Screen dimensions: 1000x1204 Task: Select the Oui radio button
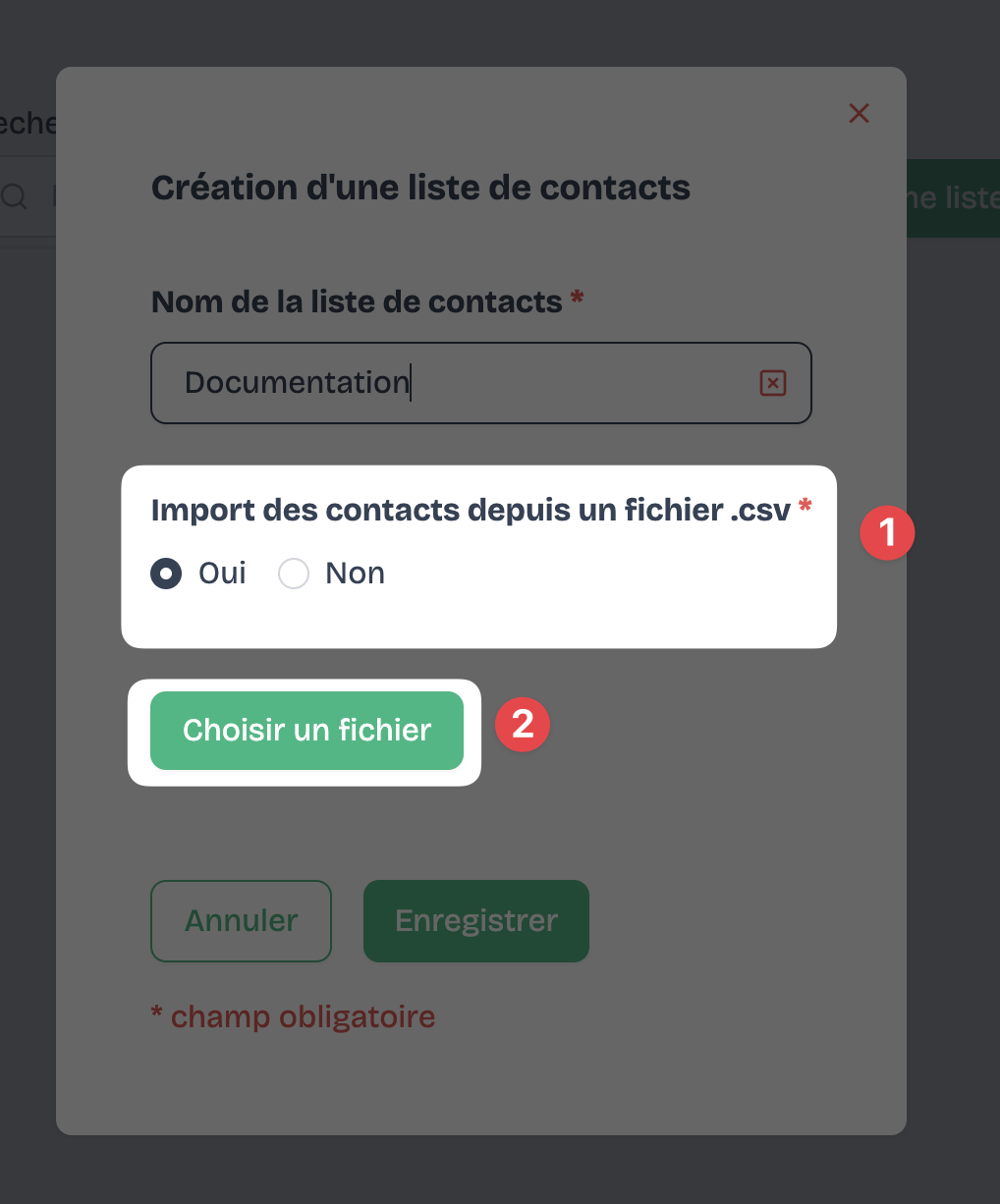(x=166, y=574)
